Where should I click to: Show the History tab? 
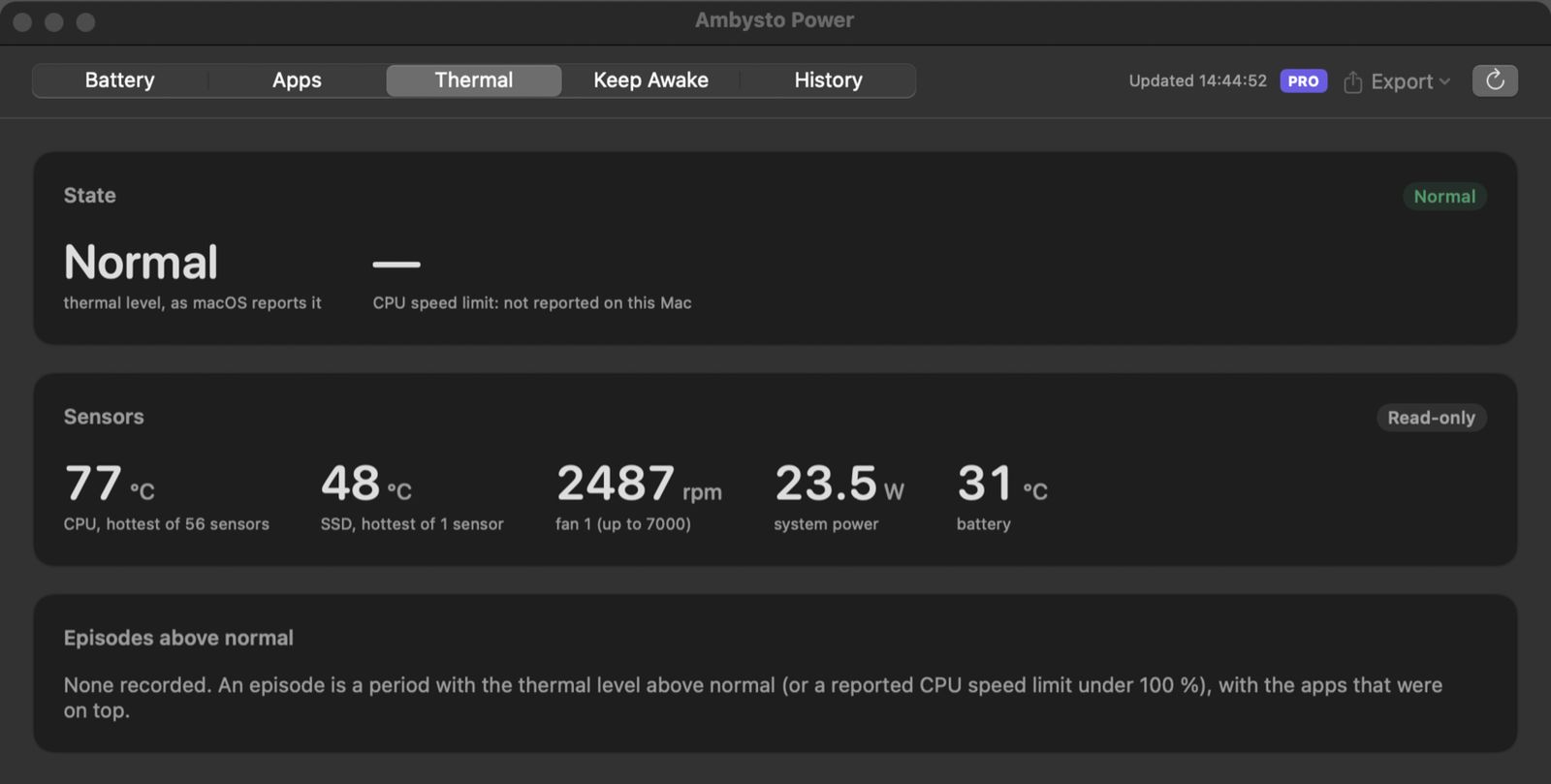coord(828,80)
